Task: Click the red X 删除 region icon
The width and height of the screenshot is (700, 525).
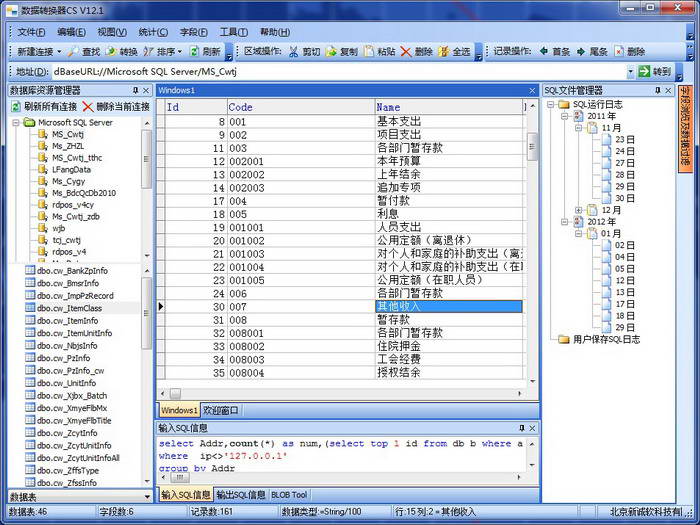Action: (416, 51)
